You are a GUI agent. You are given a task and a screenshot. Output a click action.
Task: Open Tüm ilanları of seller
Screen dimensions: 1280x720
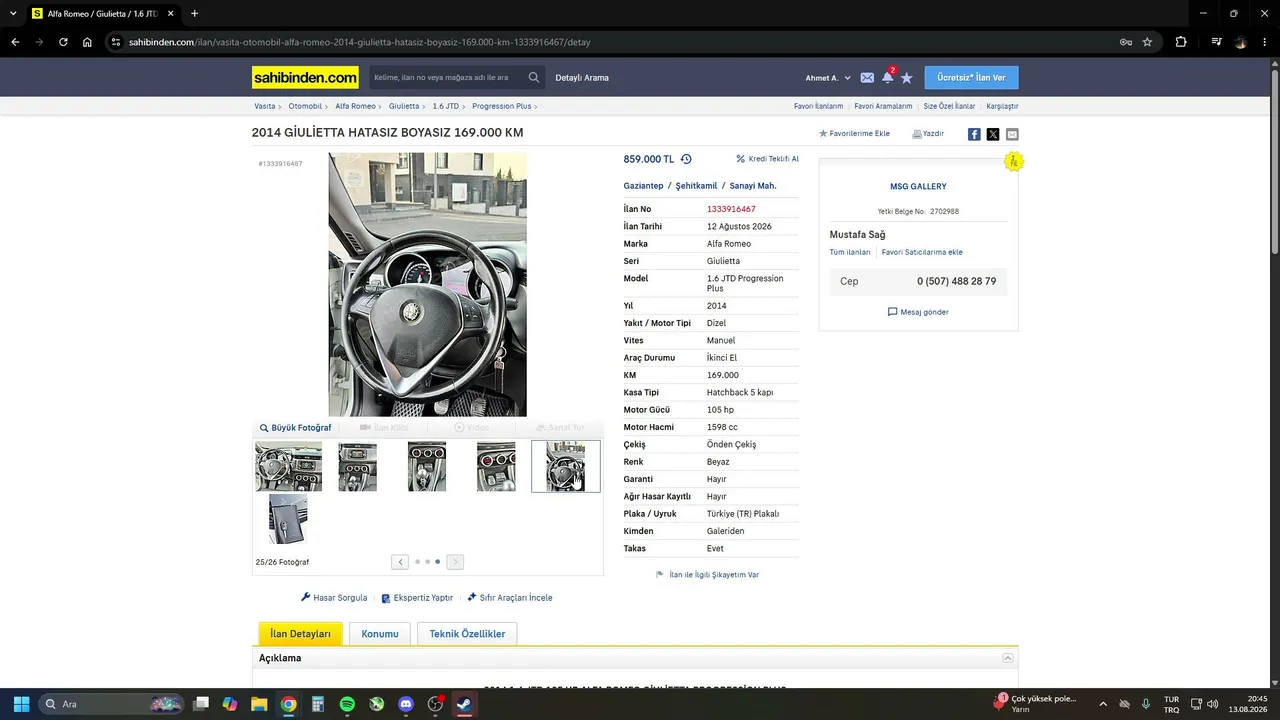tap(850, 252)
